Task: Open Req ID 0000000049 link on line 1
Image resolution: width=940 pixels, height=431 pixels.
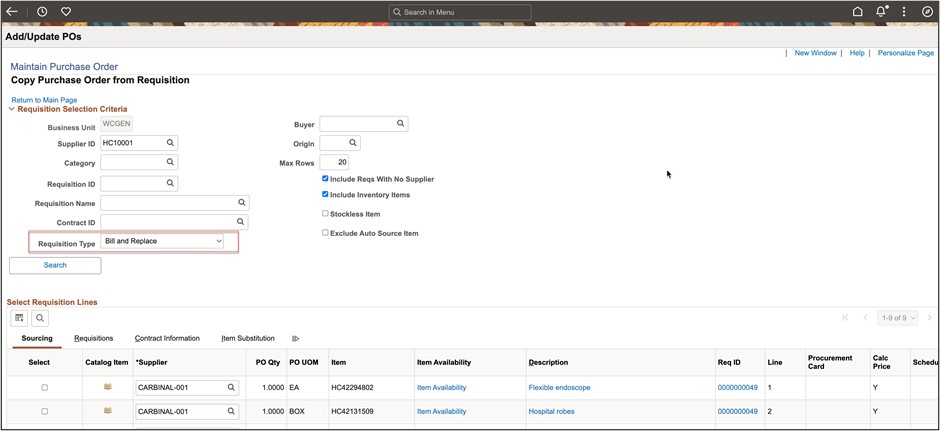Action: (737, 388)
